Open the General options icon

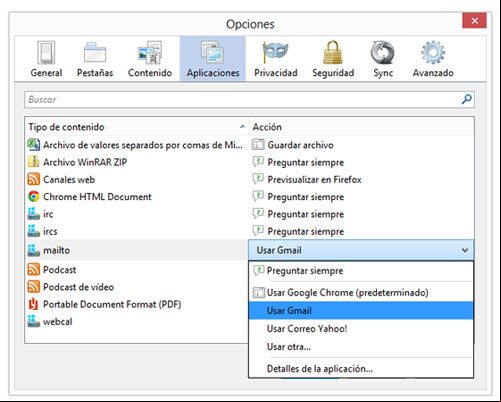click(x=46, y=53)
